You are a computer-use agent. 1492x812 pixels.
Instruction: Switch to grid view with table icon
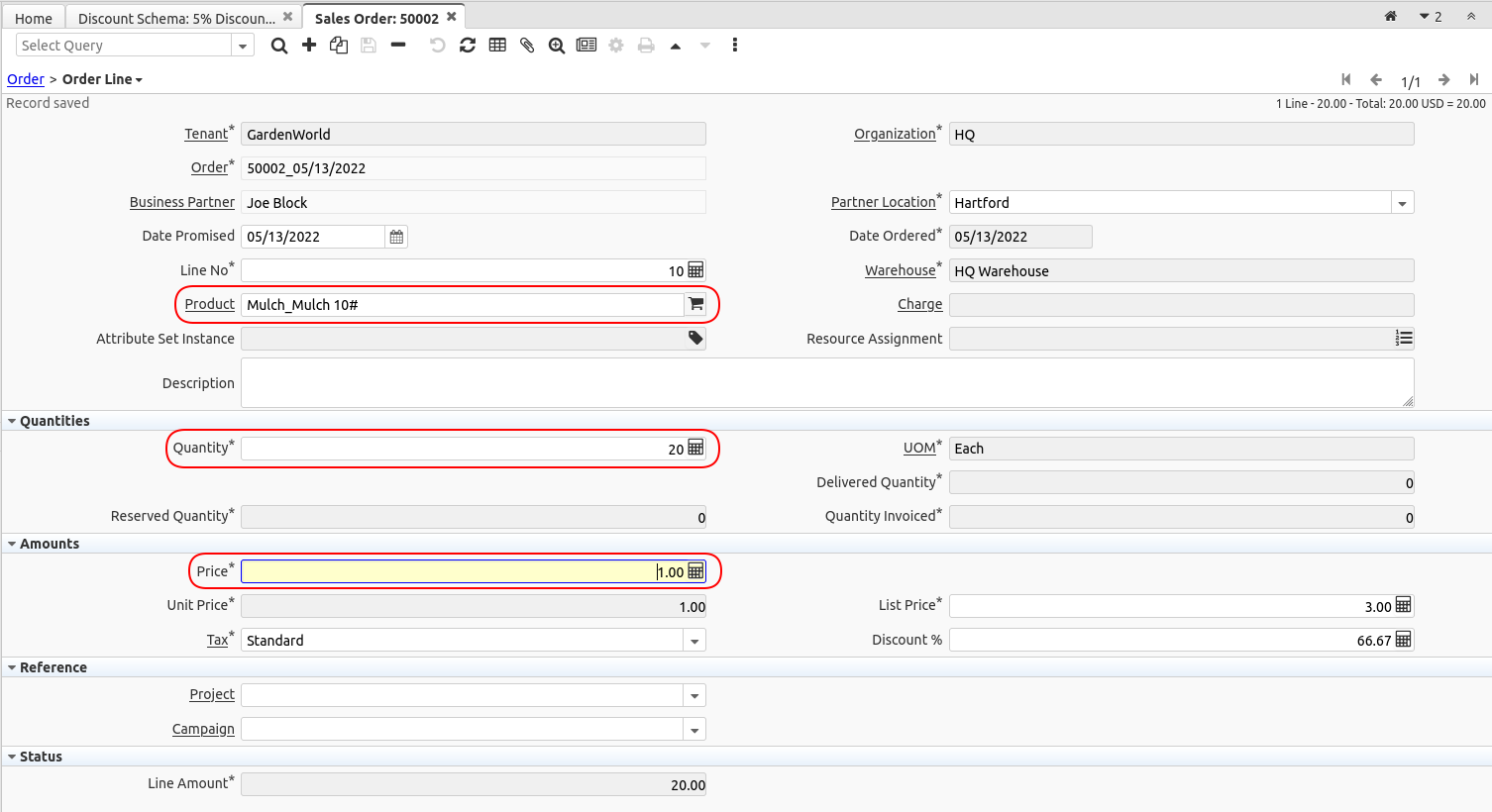coord(497,46)
